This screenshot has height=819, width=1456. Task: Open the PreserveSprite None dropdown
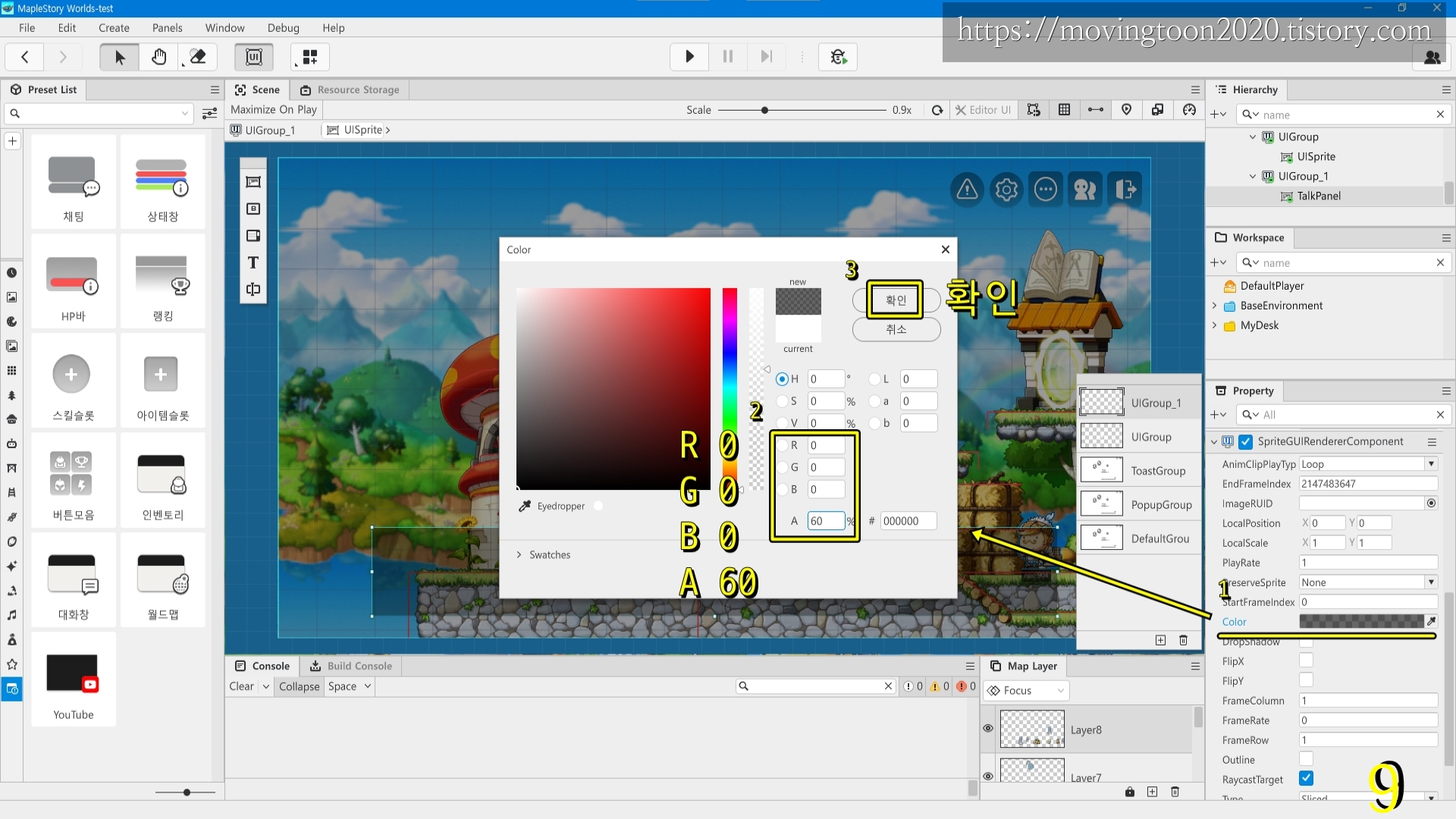[1368, 582]
